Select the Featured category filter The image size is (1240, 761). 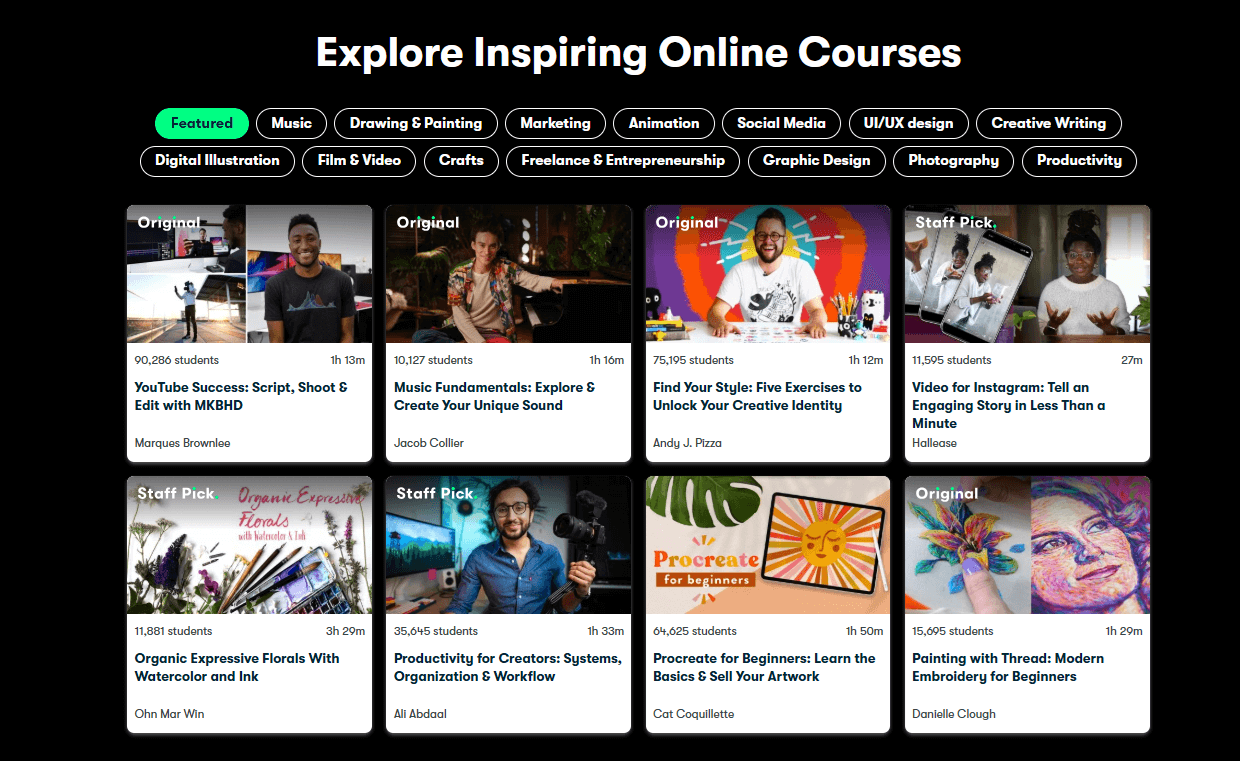coord(201,123)
